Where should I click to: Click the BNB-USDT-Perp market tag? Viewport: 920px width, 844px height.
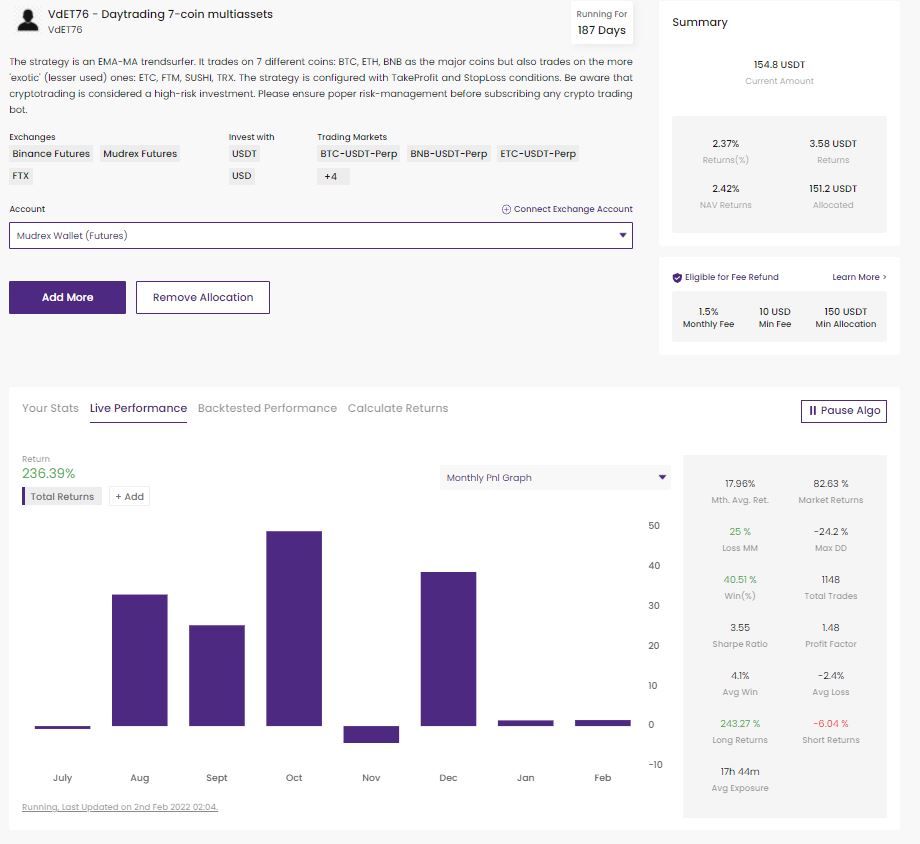[x=449, y=154]
